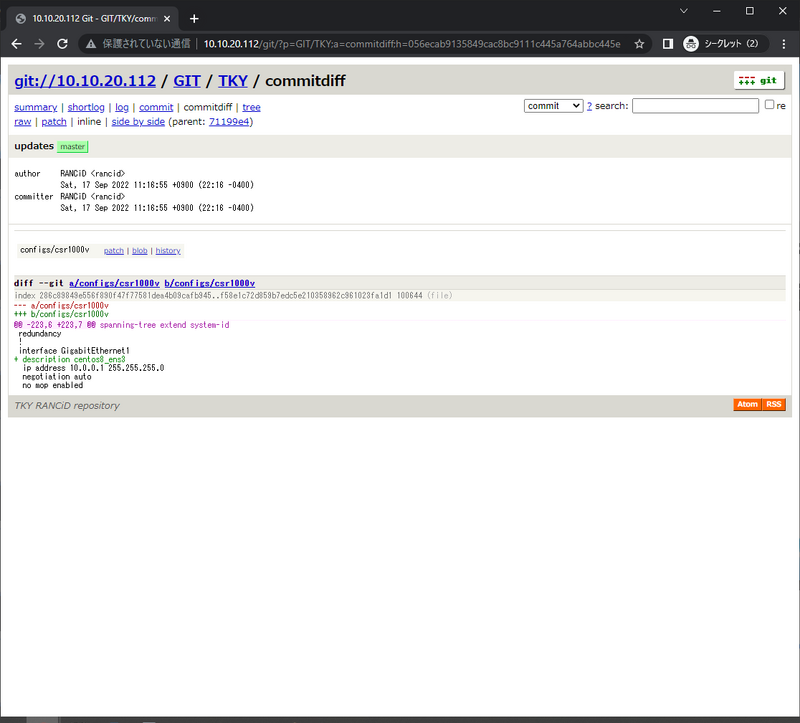Subscribe via the Atom feed button

tap(747, 405)
